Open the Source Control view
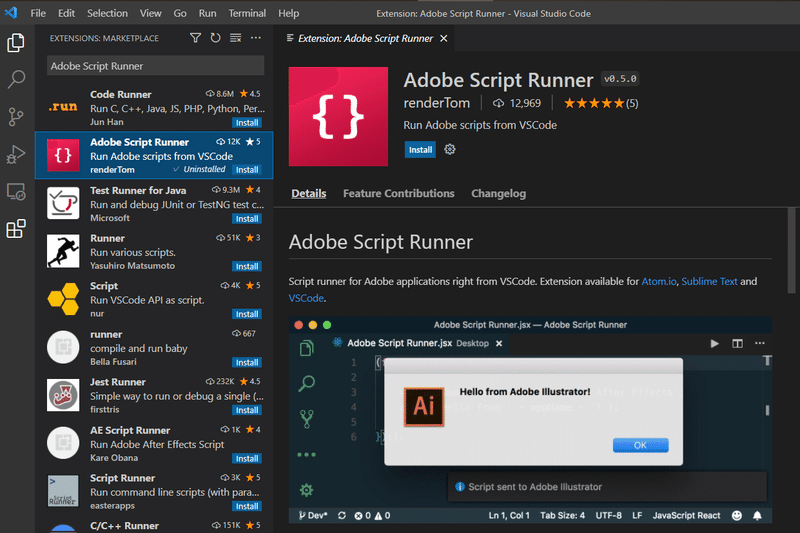Screen dimensions: 800x533 click(16, 117)
